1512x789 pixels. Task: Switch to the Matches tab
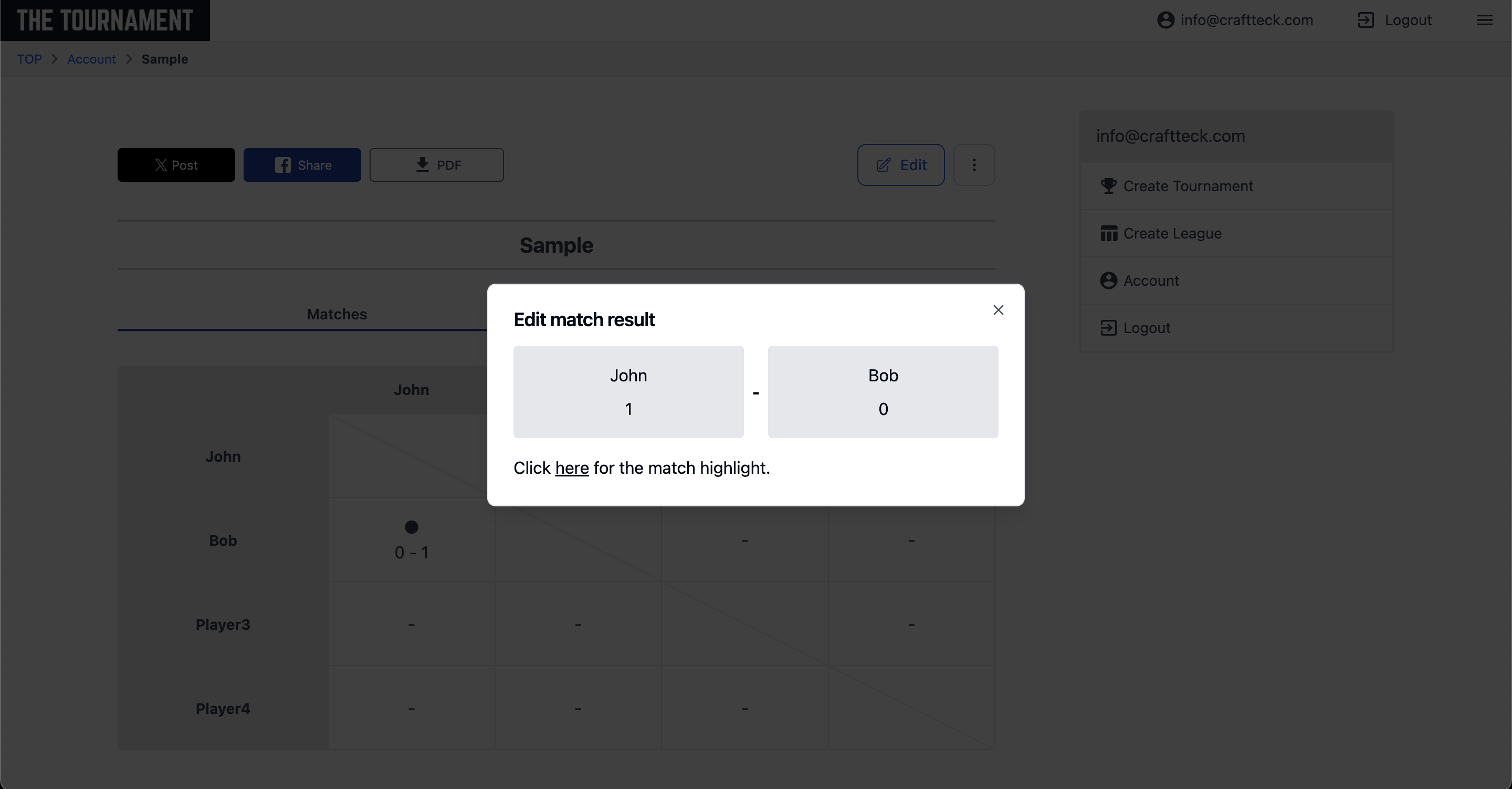pyautogui.click(x=337, y=314)
